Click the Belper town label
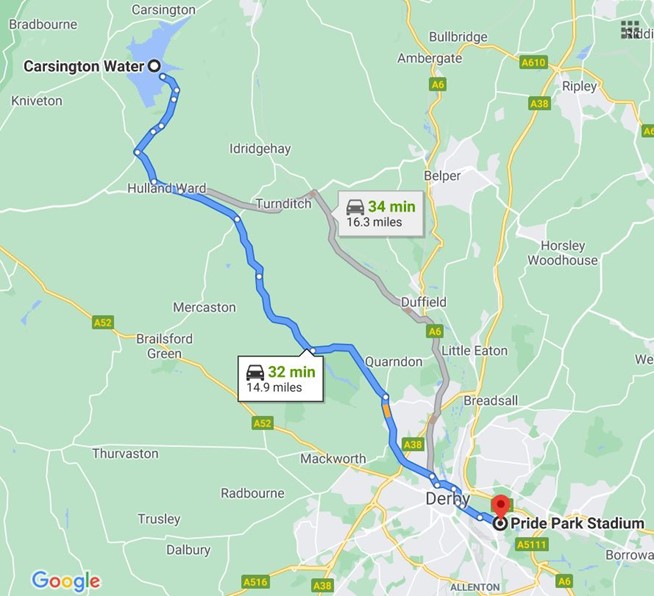The width and height of the screenshot is (654, 596). coord(442,176)
